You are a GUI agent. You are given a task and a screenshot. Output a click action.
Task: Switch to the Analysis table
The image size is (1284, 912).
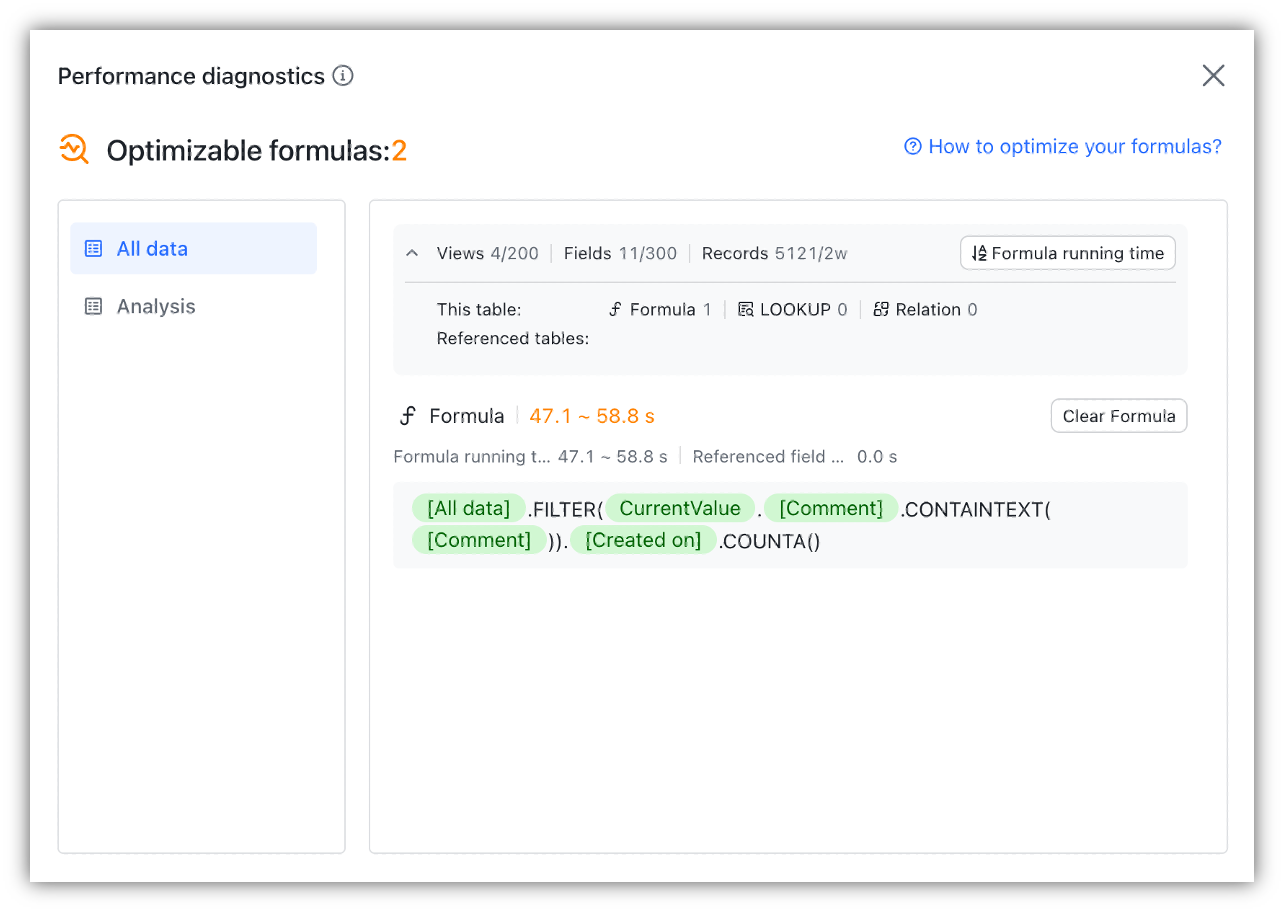pos(155,306)
